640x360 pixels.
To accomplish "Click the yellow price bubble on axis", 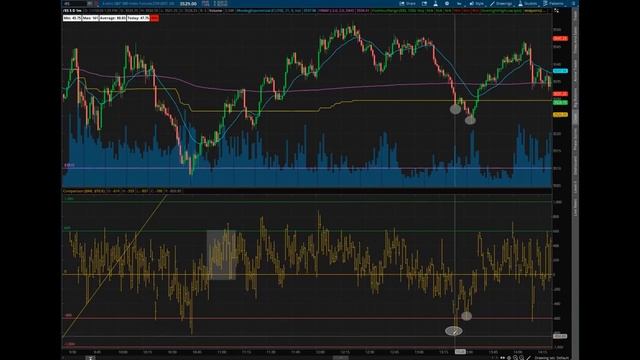I will pos(560,115).
